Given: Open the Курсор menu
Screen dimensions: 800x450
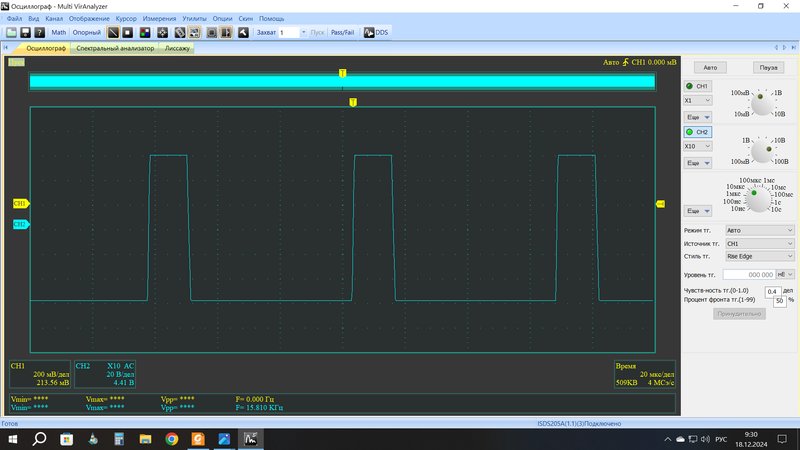Looking at the screenshot, I should coord(126,18).
